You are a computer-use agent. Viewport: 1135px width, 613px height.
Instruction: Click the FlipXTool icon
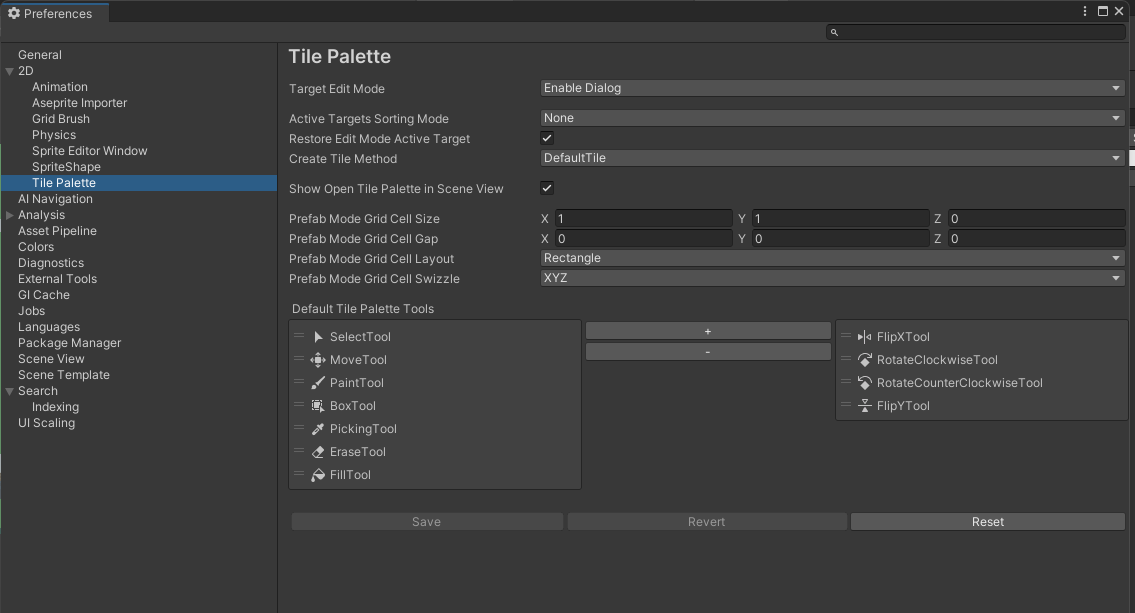coord(865,337)
